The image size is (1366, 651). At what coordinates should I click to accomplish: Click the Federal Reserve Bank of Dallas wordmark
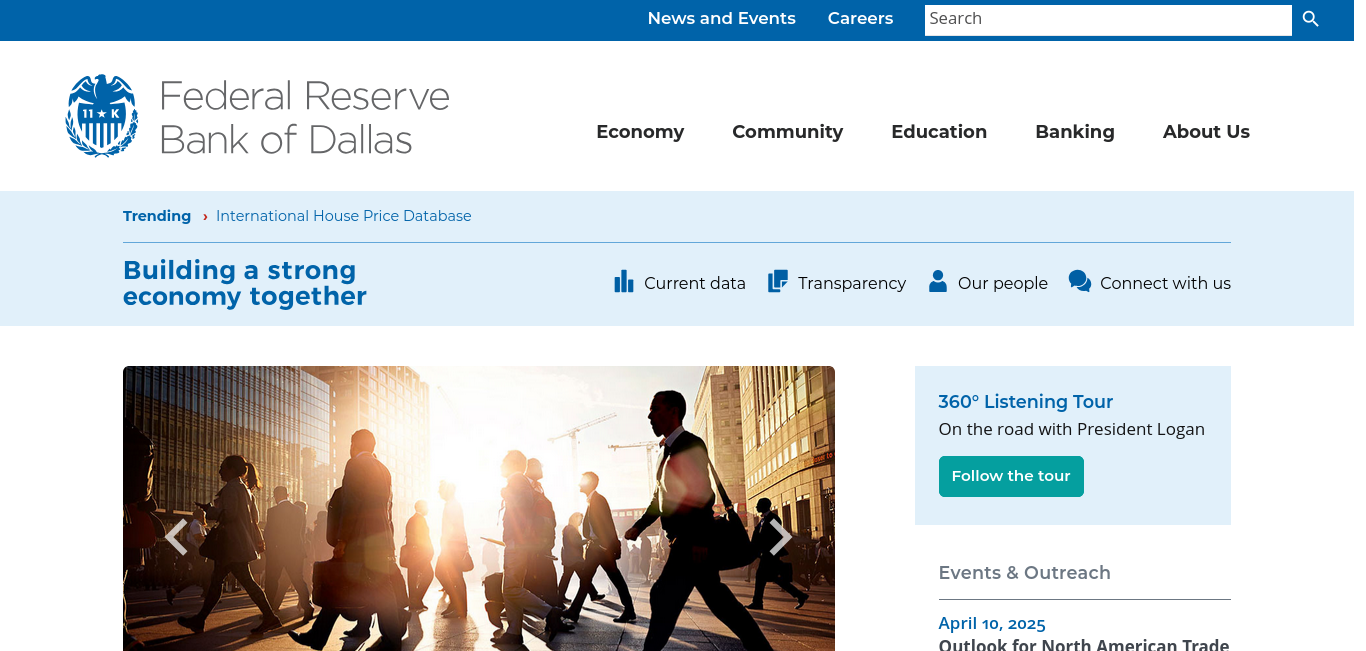(x=305, y=117)
